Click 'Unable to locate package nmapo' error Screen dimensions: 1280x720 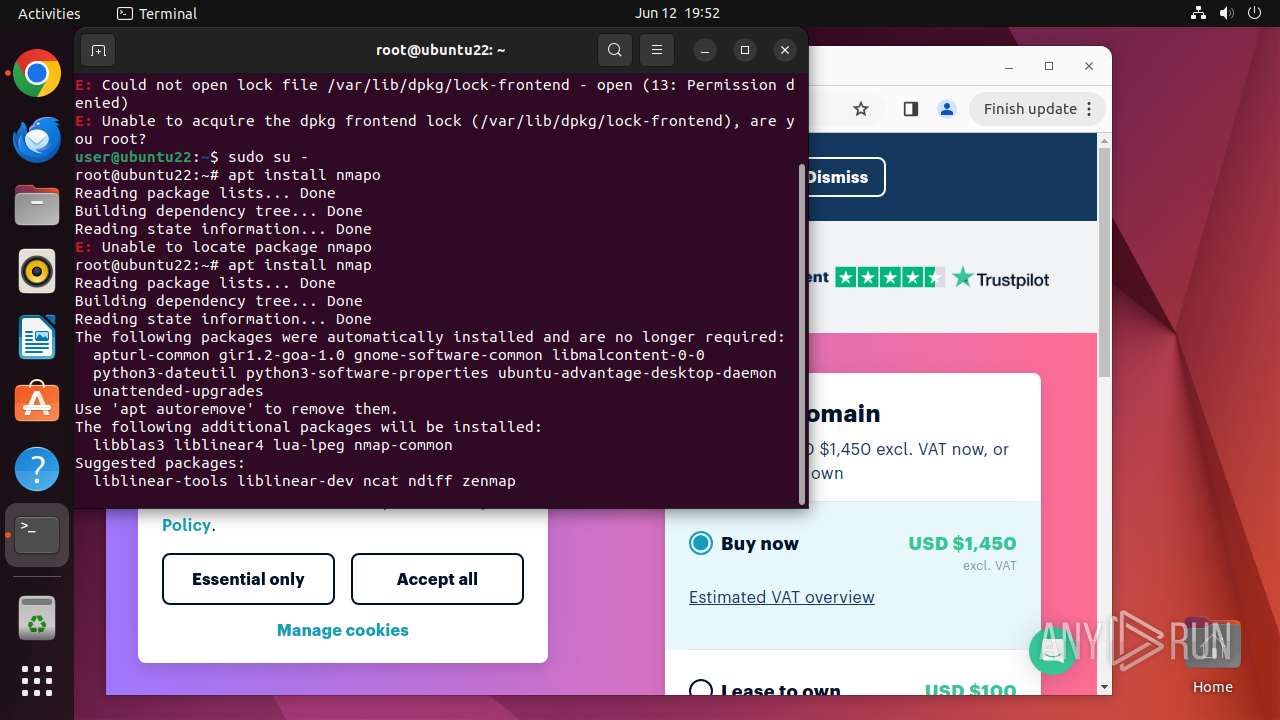pos(223,247)
